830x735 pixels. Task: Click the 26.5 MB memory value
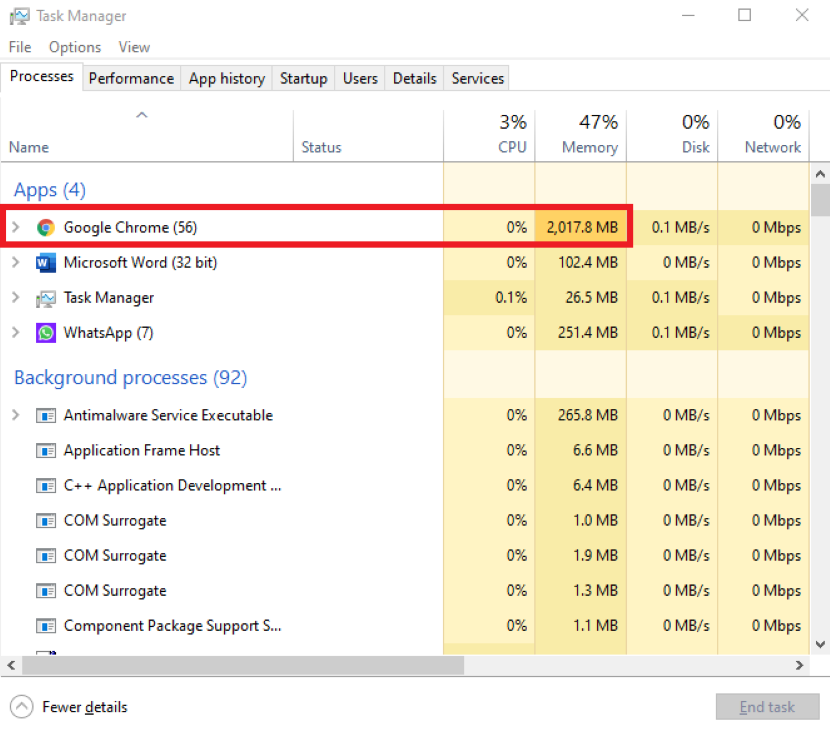[592, 298]
